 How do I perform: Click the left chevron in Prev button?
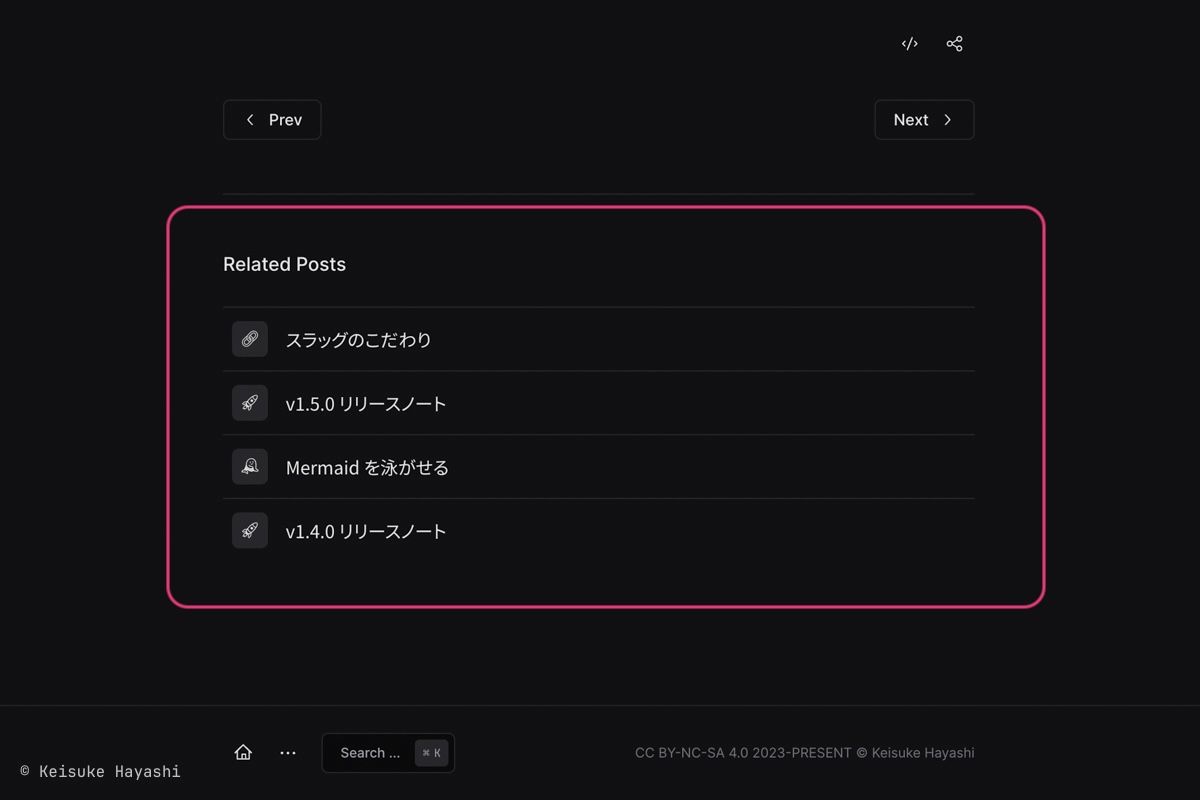click(250, 120)
